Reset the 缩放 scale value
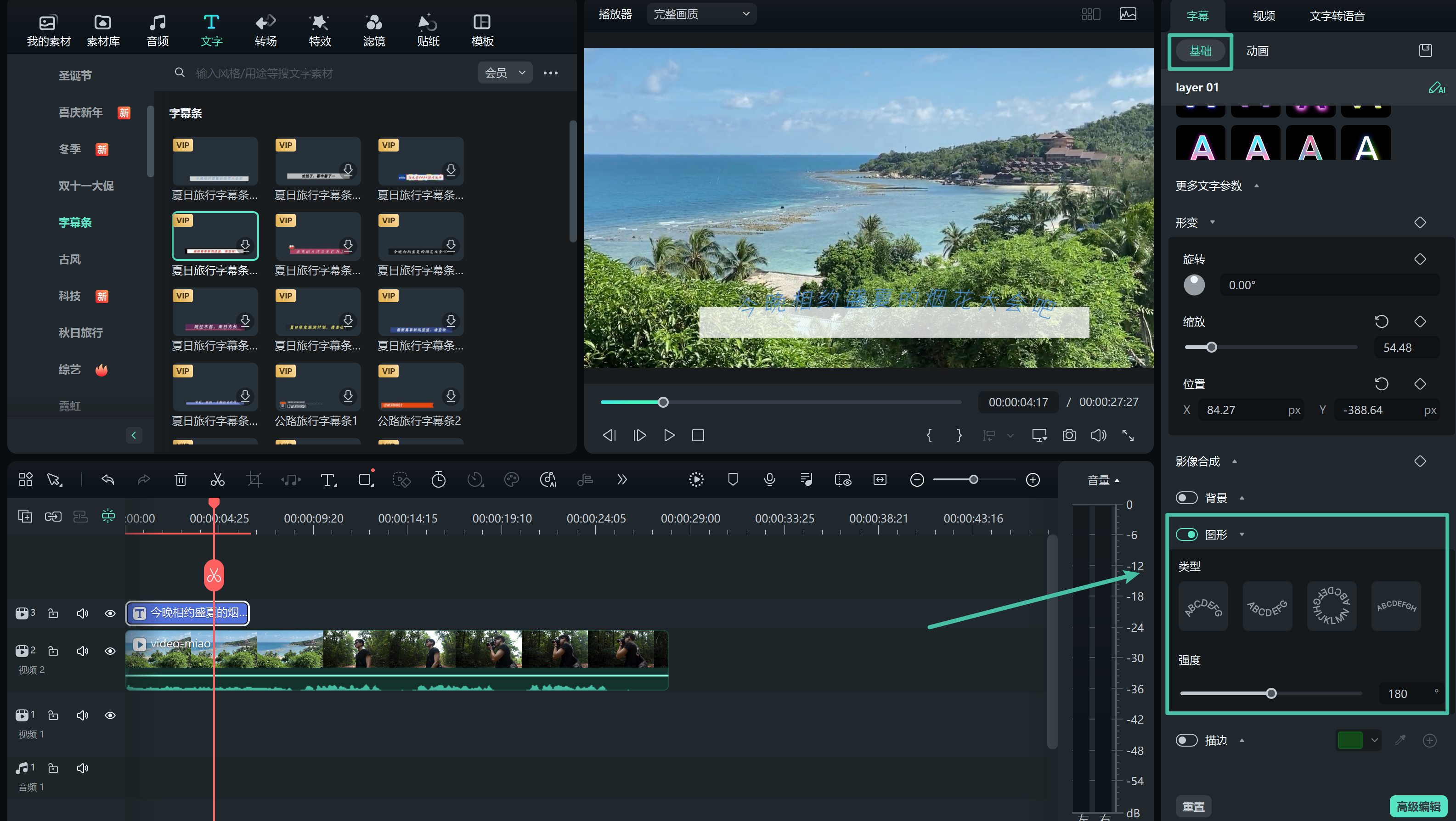The image size is (1456, 821). (x=1382, y=321)
